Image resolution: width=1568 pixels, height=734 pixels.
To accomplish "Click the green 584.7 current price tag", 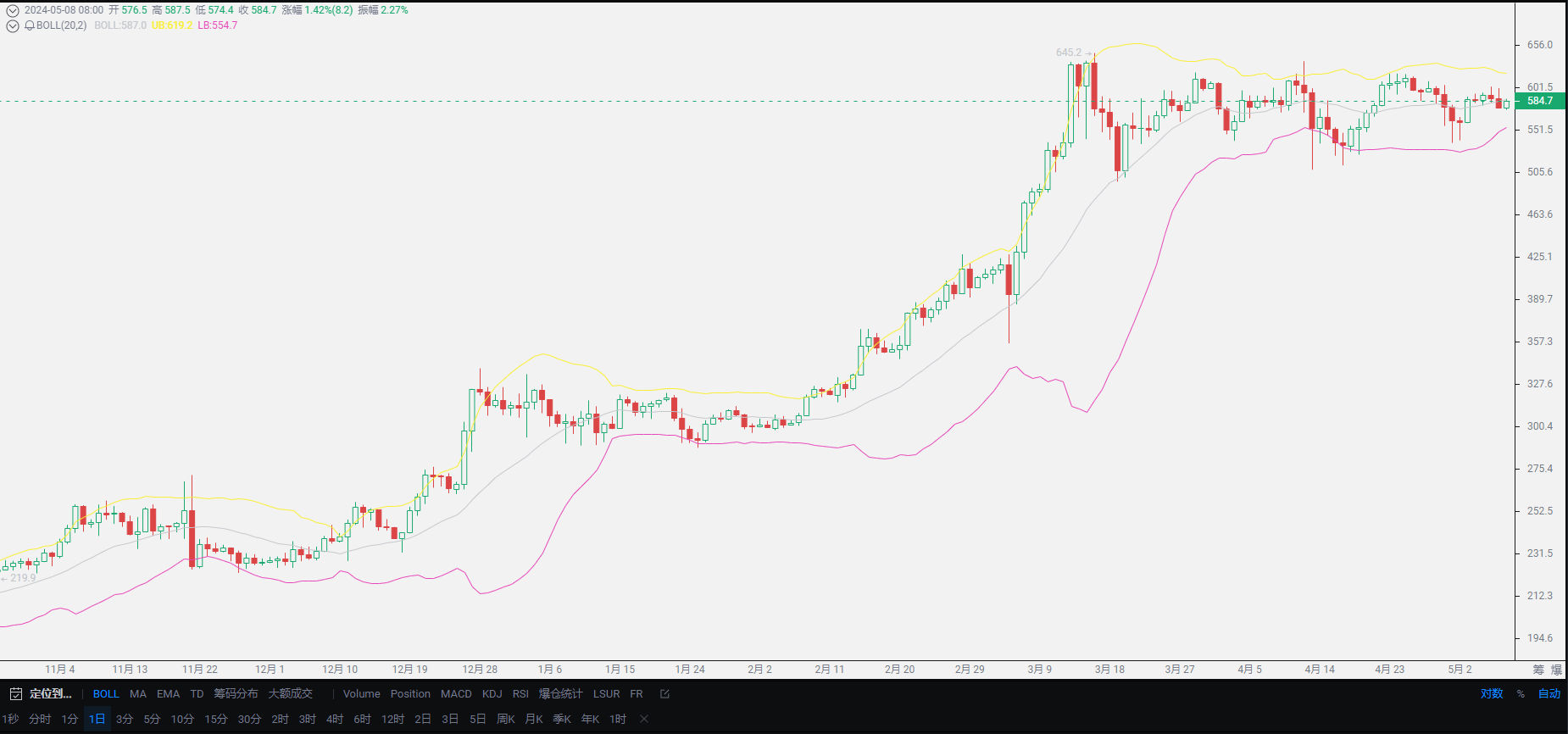I will tap(1540, 101).
